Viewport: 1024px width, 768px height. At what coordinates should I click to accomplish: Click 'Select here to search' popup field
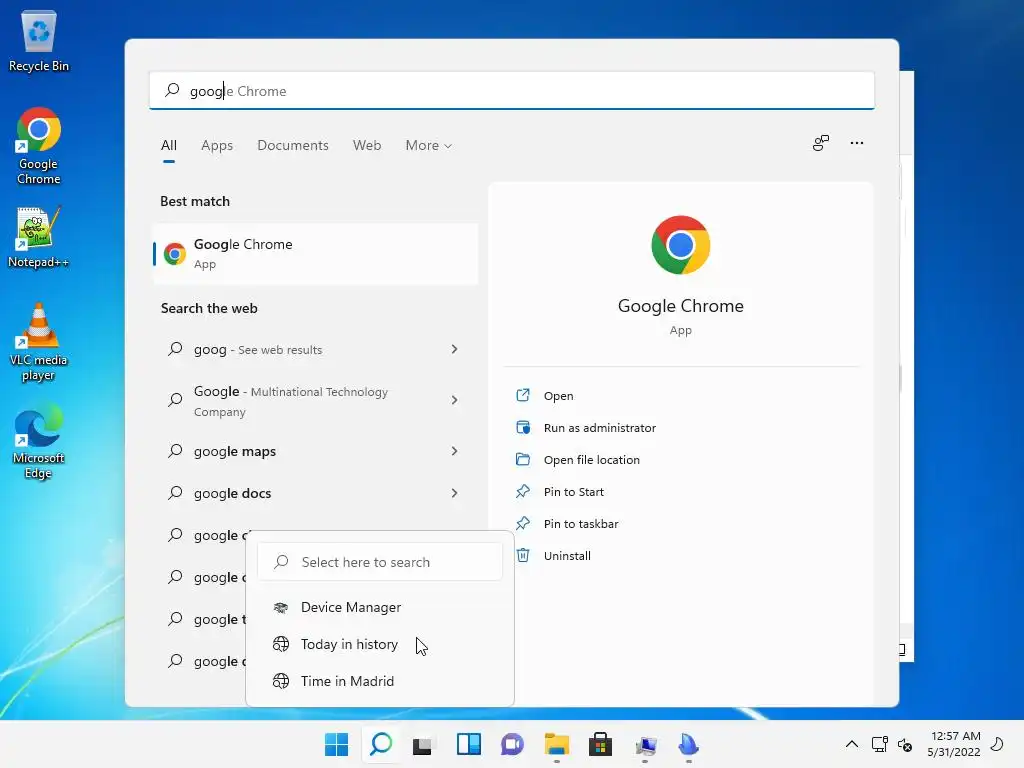click(380, 562)
